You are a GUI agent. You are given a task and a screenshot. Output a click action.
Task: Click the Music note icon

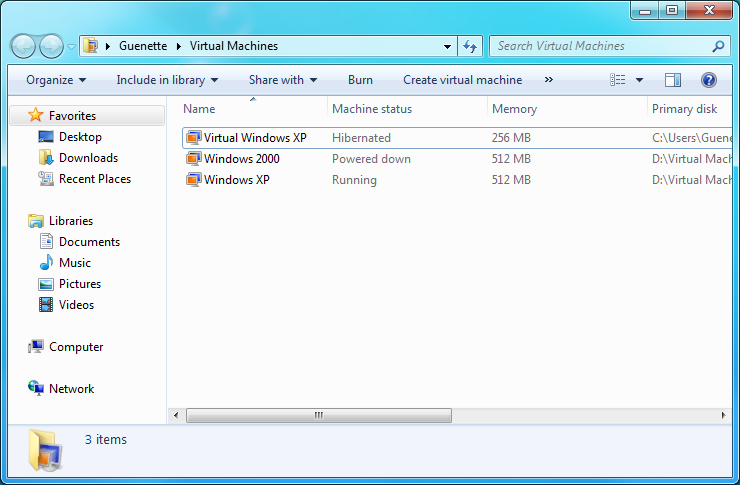(46, 262)
